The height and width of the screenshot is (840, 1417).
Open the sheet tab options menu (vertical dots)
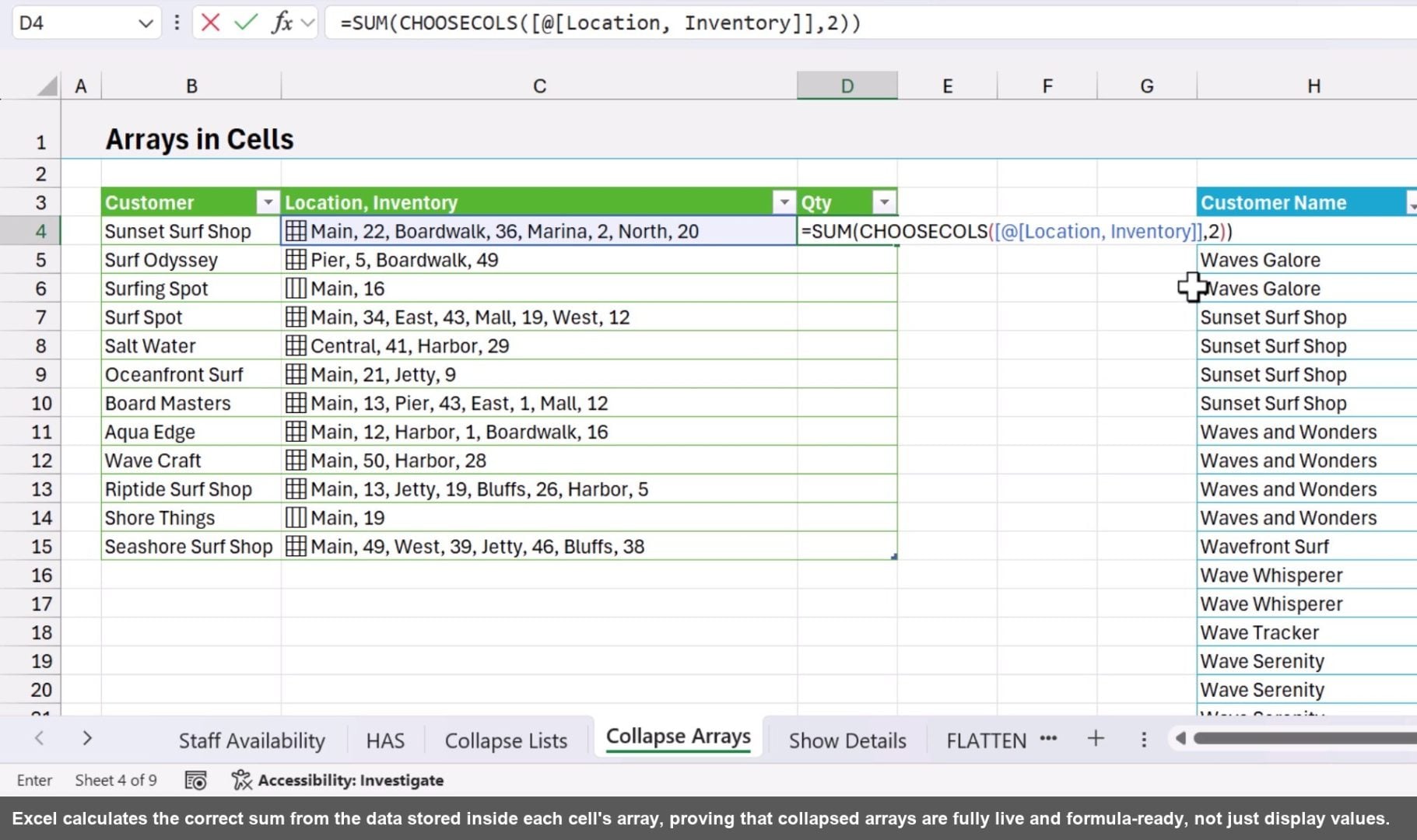coord(1144,739)
